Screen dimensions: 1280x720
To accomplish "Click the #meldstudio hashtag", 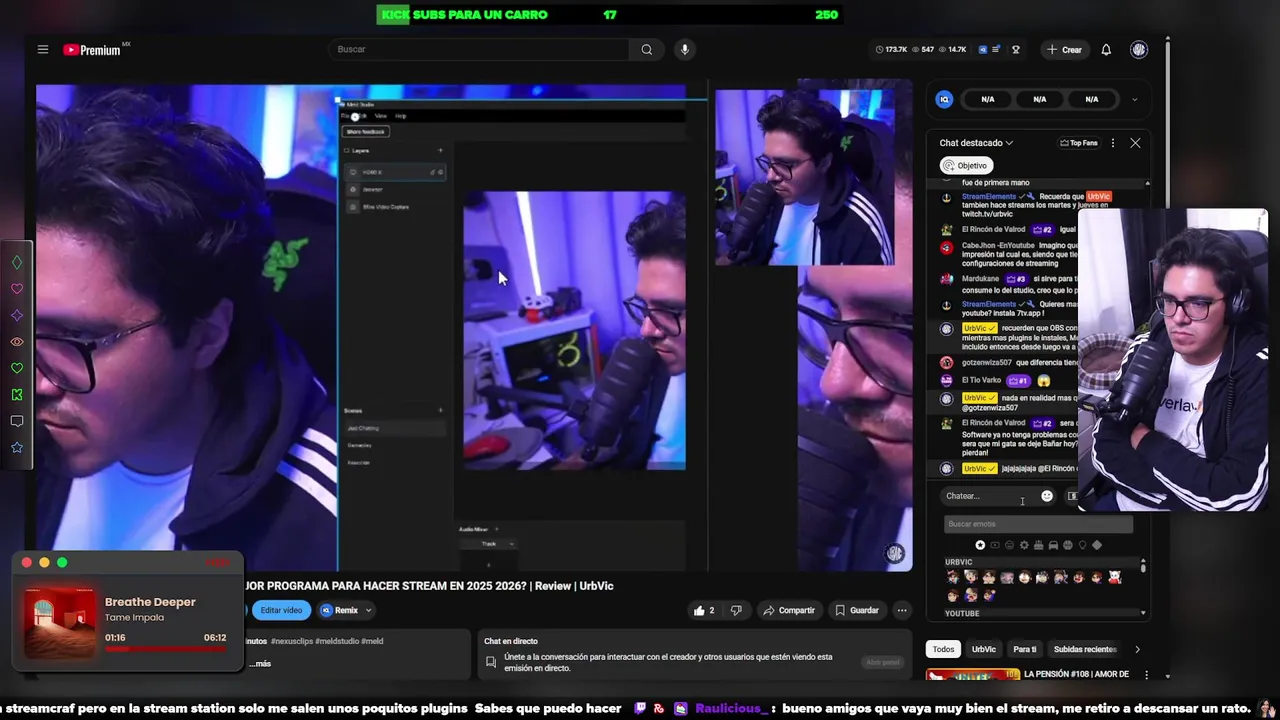I will point(337,641).
